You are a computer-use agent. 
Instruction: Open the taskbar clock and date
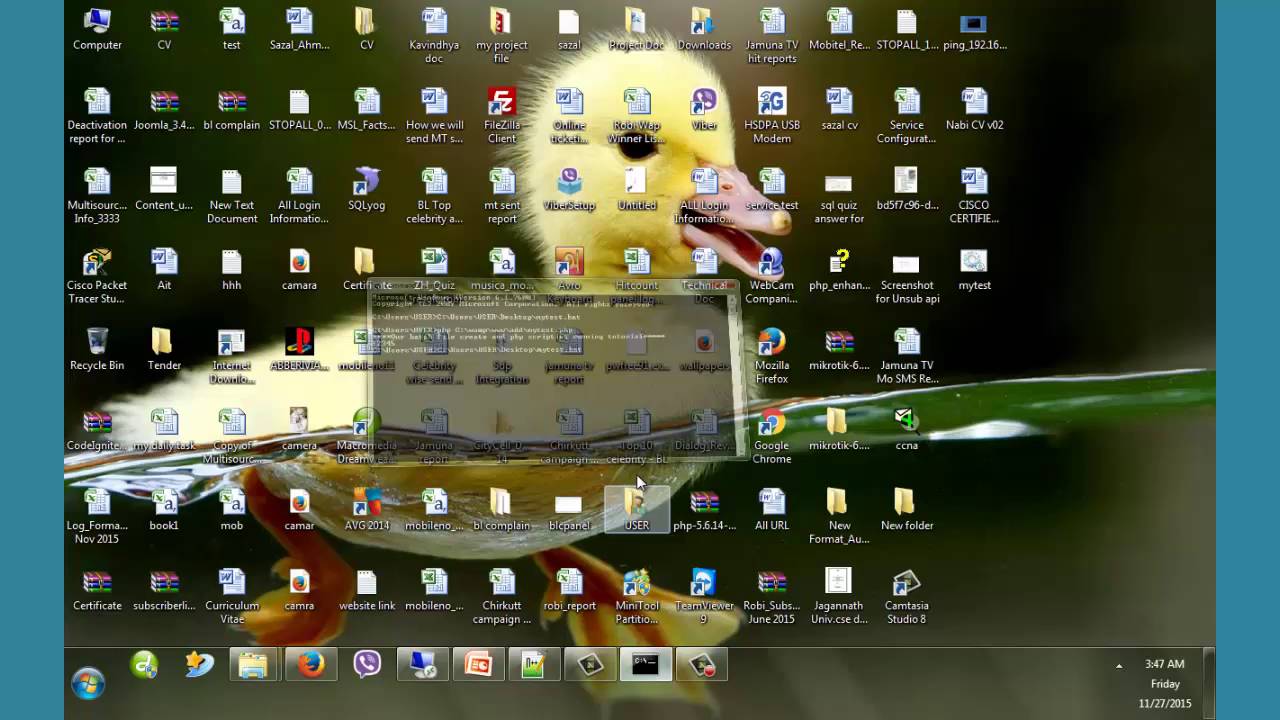1165,684
